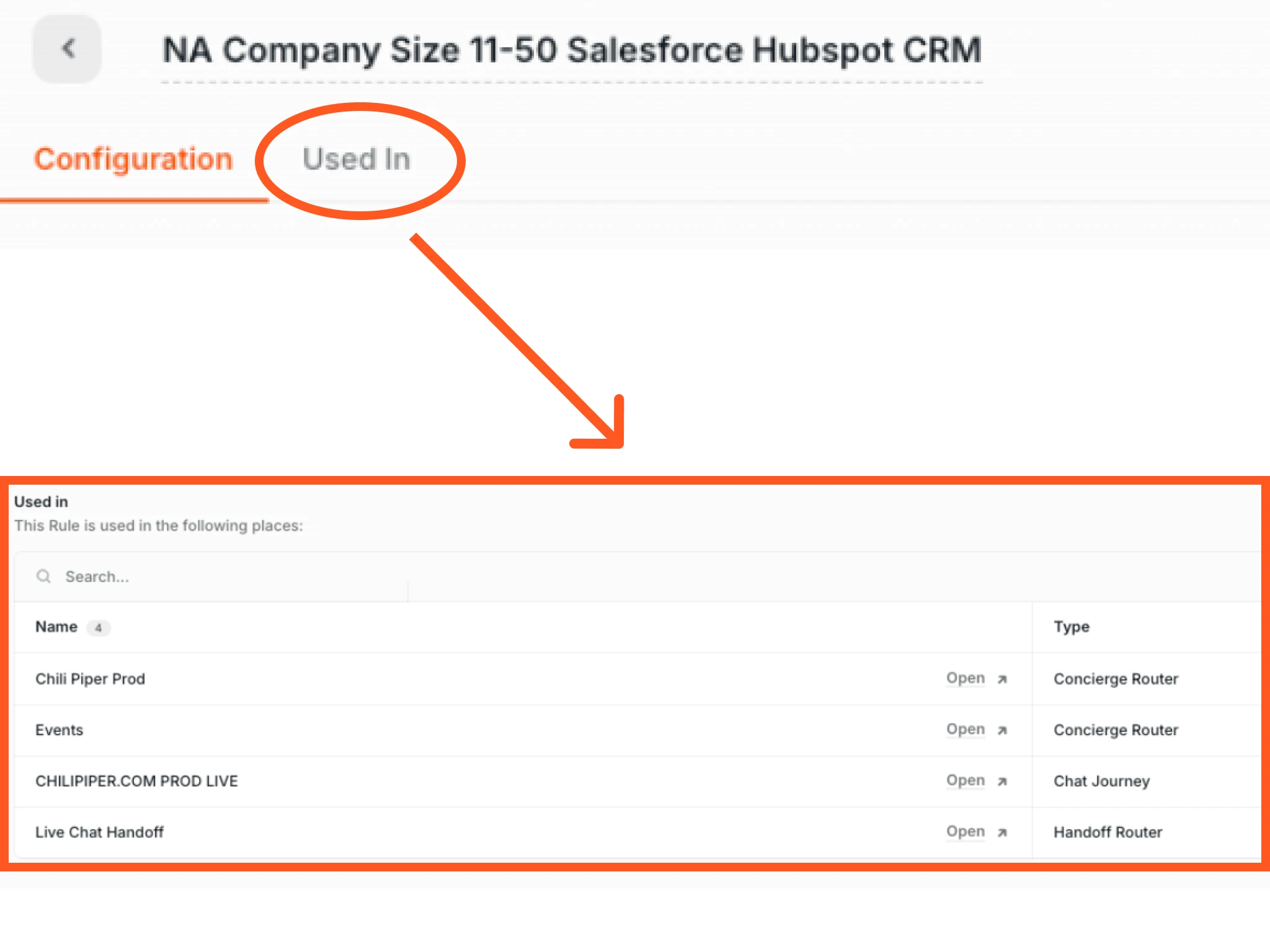The height and width of the screenshot is (952, 1270).
Task: Edit the rule title NA Company Size 11-50
Action: tap(572, 50)
